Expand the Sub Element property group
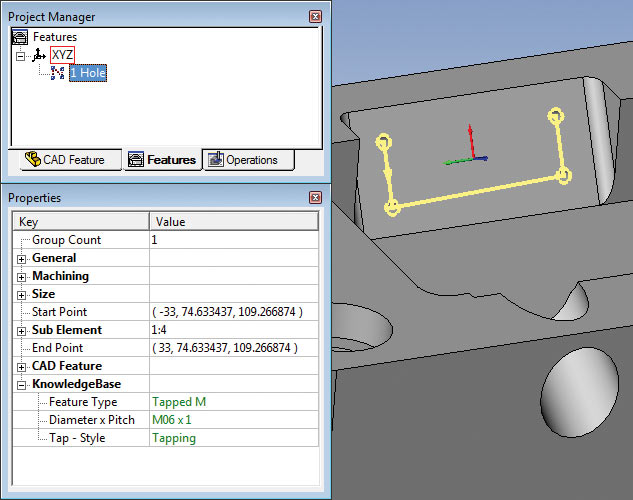Viewport: 633px width, 500px height. pos(21,331)
